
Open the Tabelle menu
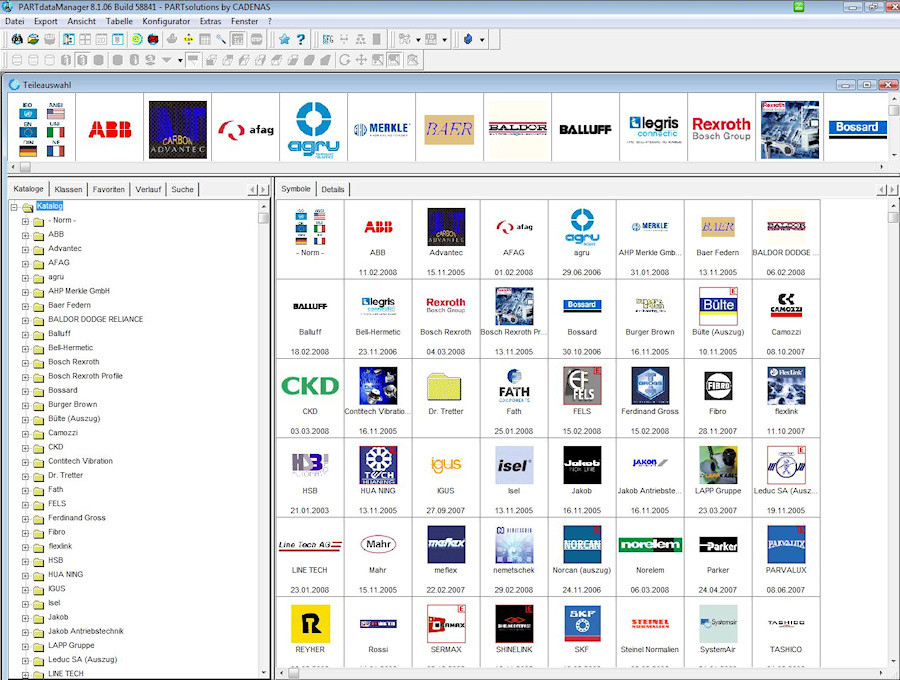pyautogui.click(x=119, y=21)
